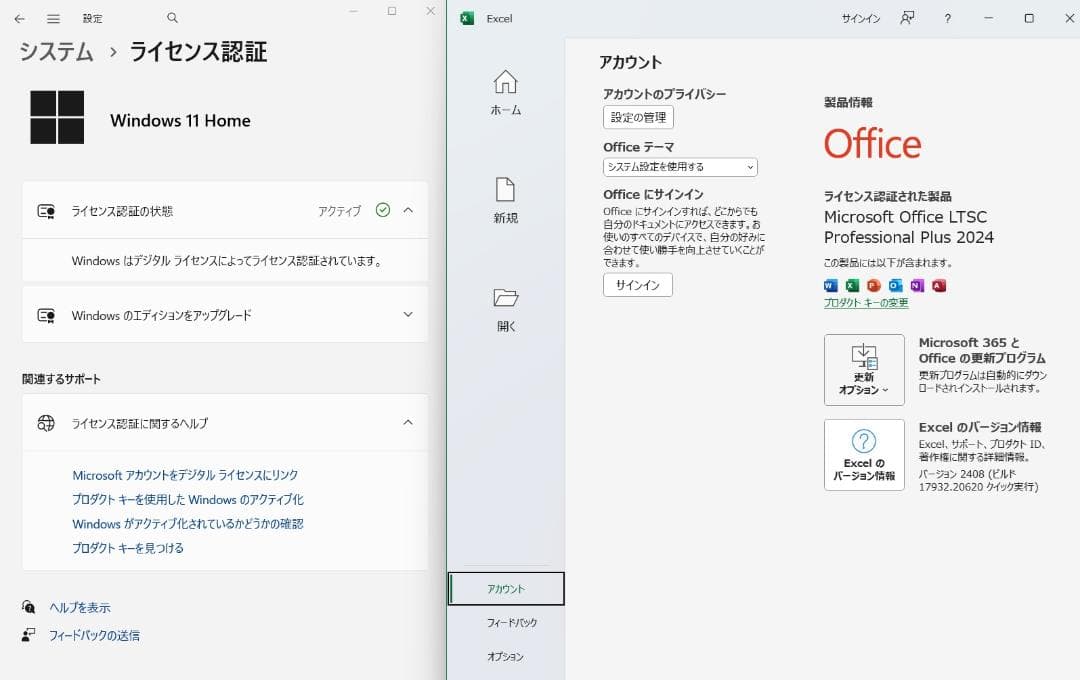Open Word from the included products icons
The height and width of the screenshot is (680, 1080).
point(831,286)
